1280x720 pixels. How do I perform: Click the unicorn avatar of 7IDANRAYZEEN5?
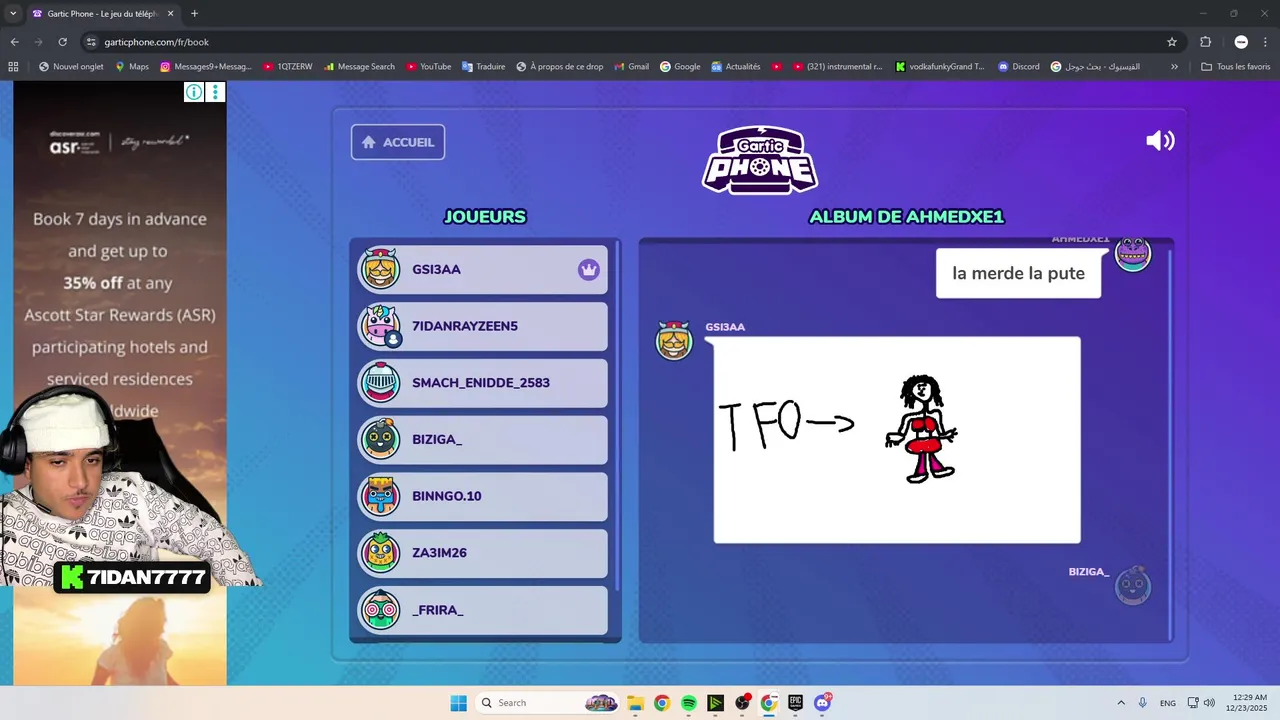[380, 326]
